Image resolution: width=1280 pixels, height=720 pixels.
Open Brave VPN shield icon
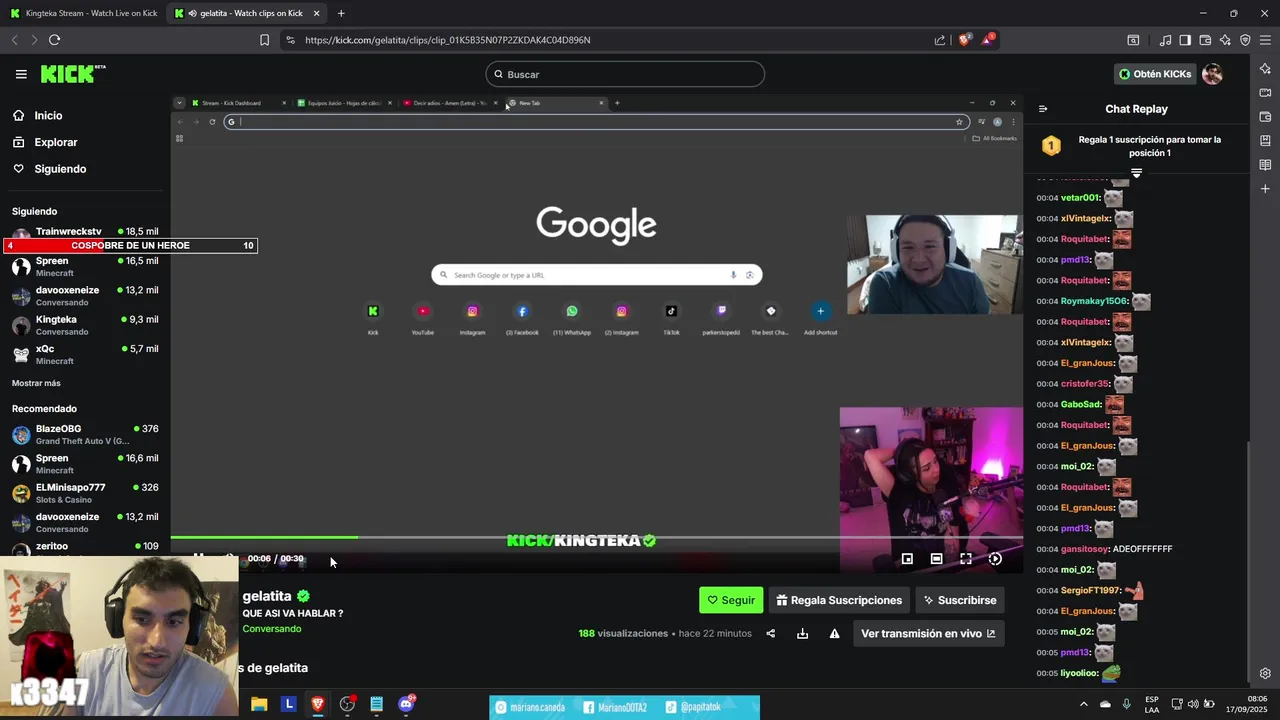click(1245, 40)
